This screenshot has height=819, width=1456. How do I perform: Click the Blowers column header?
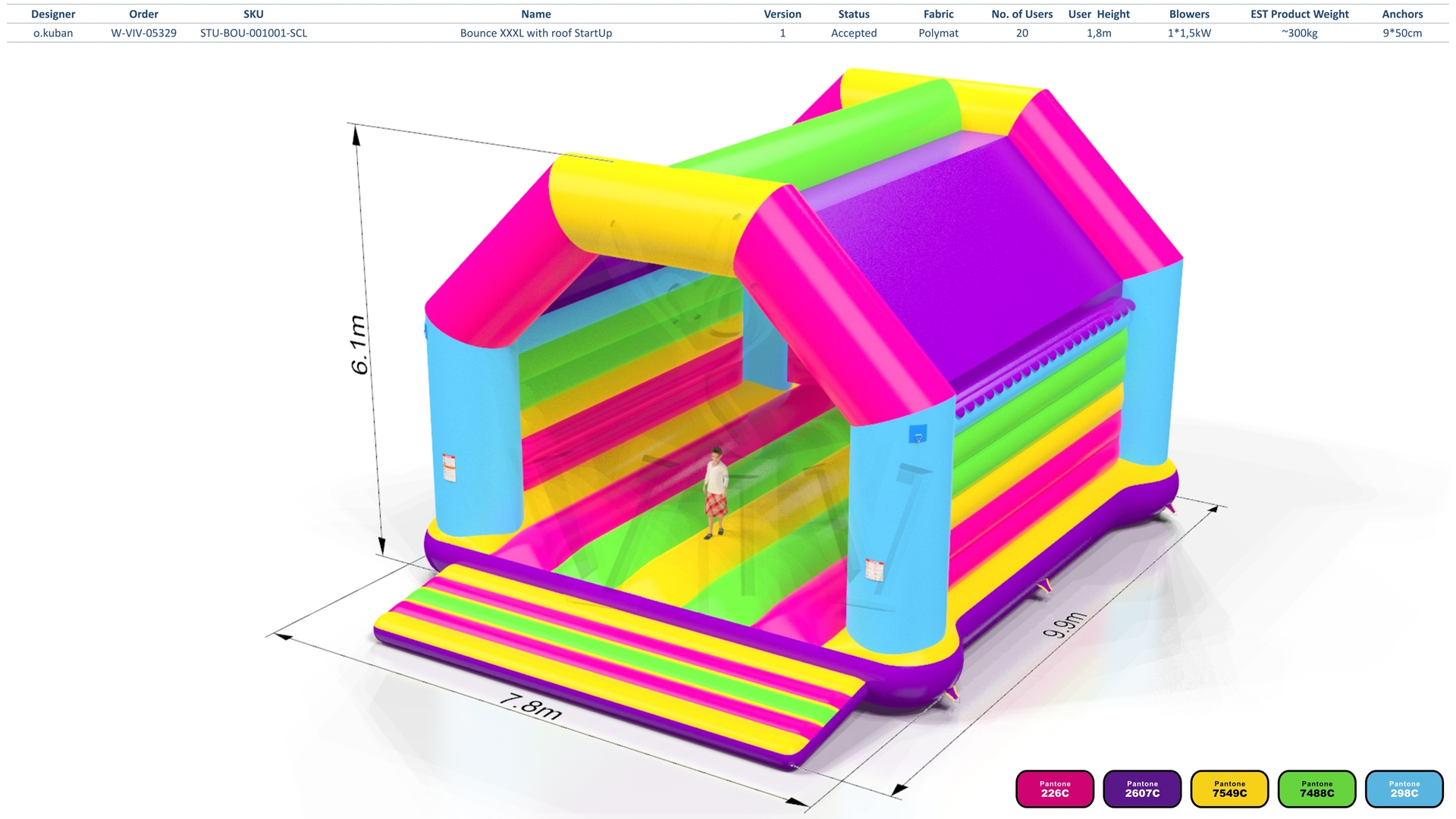(1189, 14)
